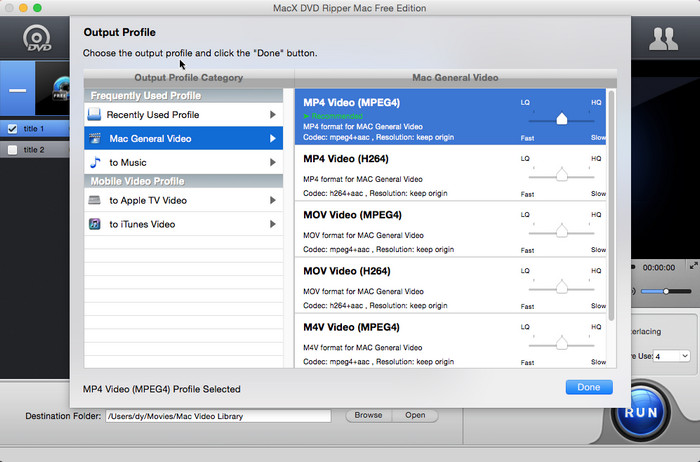Choose the MP4 Video (MPEG4) profile
This screenshot has height=462, width=700.
[x=450, y=117]
